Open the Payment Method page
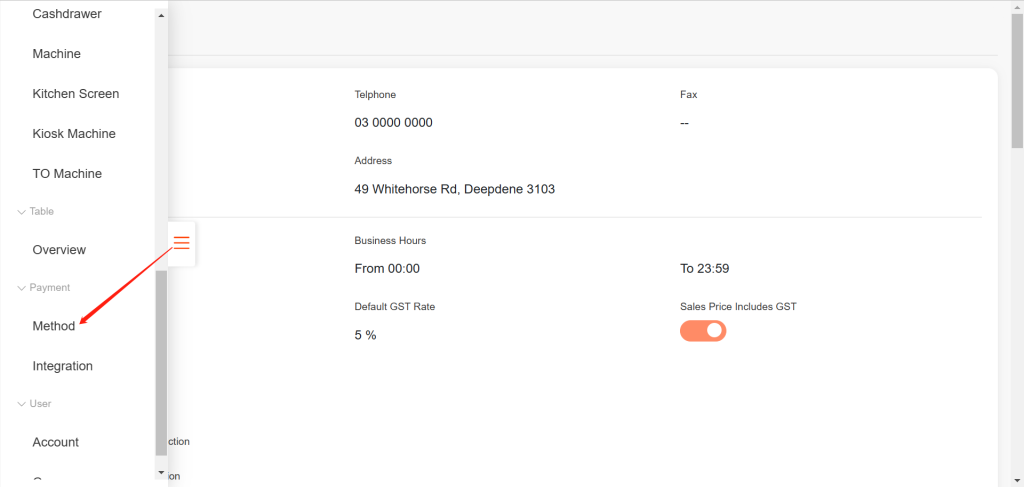The image size is (1024, 487). tap(54, 326)
